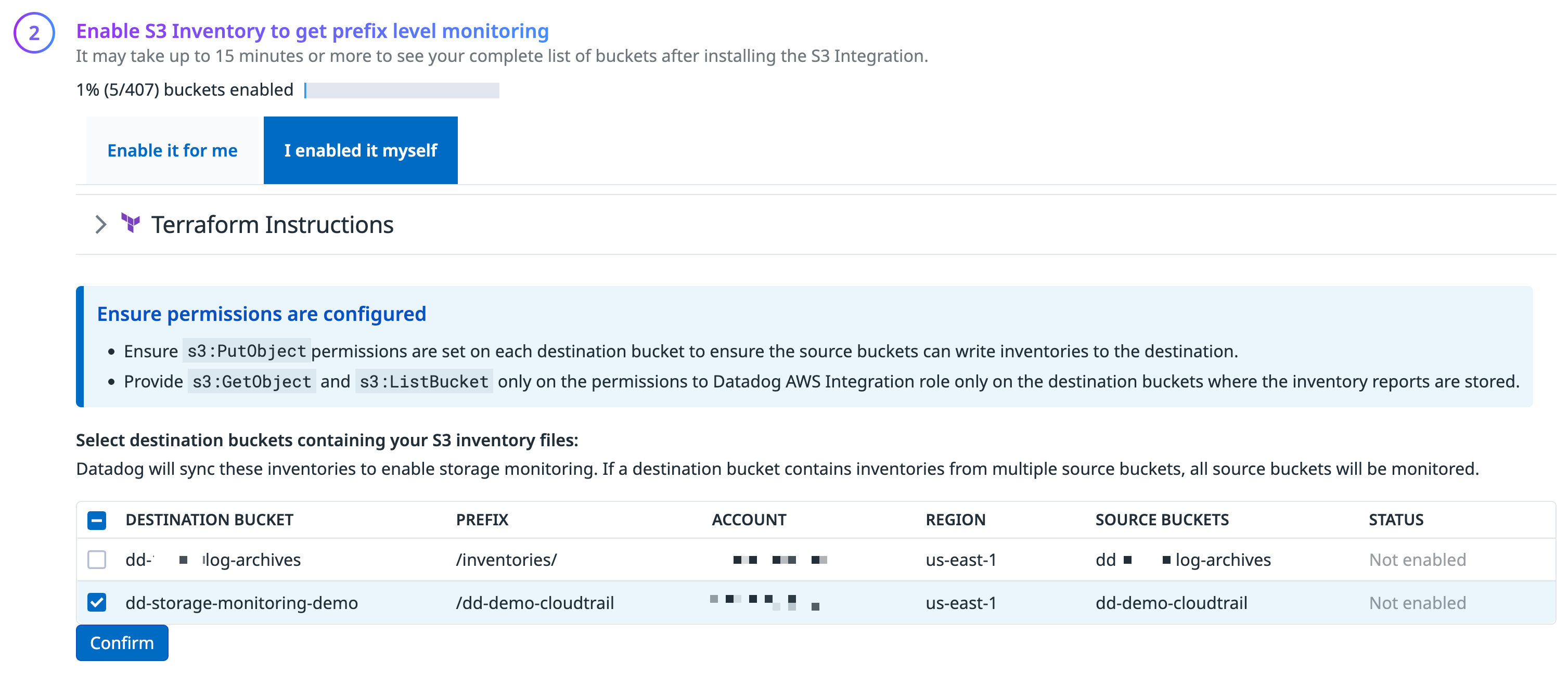Image resolution: width=1568 pixels, height=673 pixels.
Task: Expand the Terraform Instructions chevron
Action: (x=101, y=225)
